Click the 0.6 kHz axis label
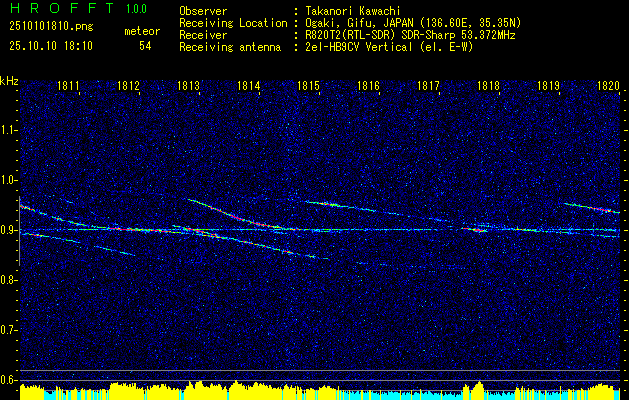This screenshot has height=400, width=629. [x=8, y=380]
